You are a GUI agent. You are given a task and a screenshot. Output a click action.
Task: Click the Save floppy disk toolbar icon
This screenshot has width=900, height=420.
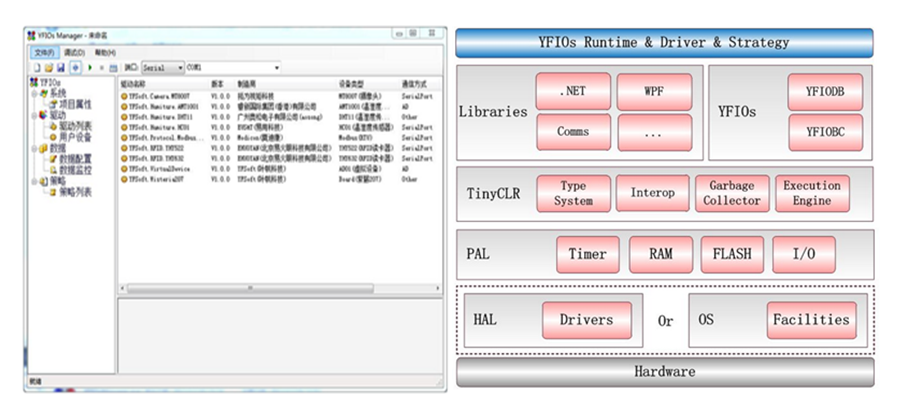(60, 68)
